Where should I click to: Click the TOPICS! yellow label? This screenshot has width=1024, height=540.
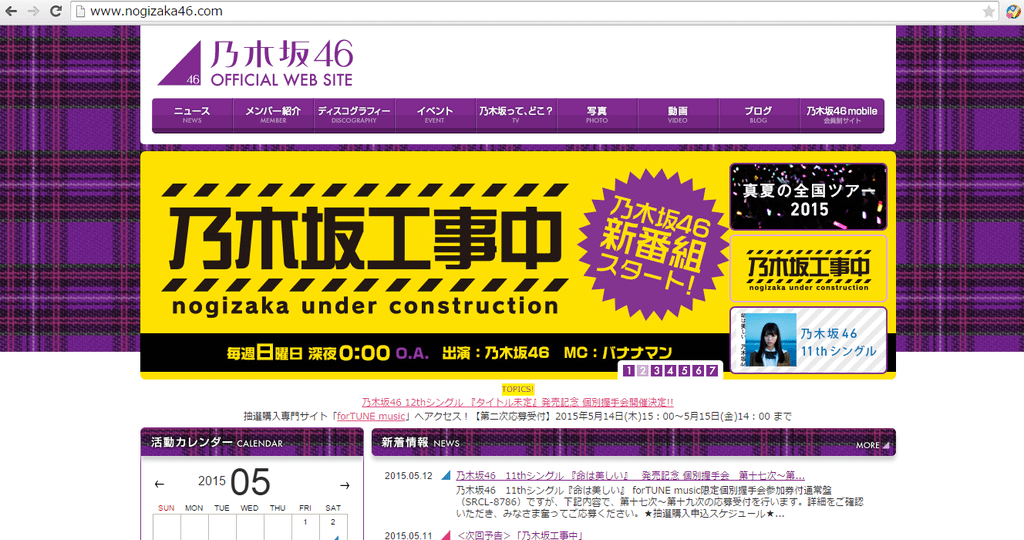pos(517,389)
